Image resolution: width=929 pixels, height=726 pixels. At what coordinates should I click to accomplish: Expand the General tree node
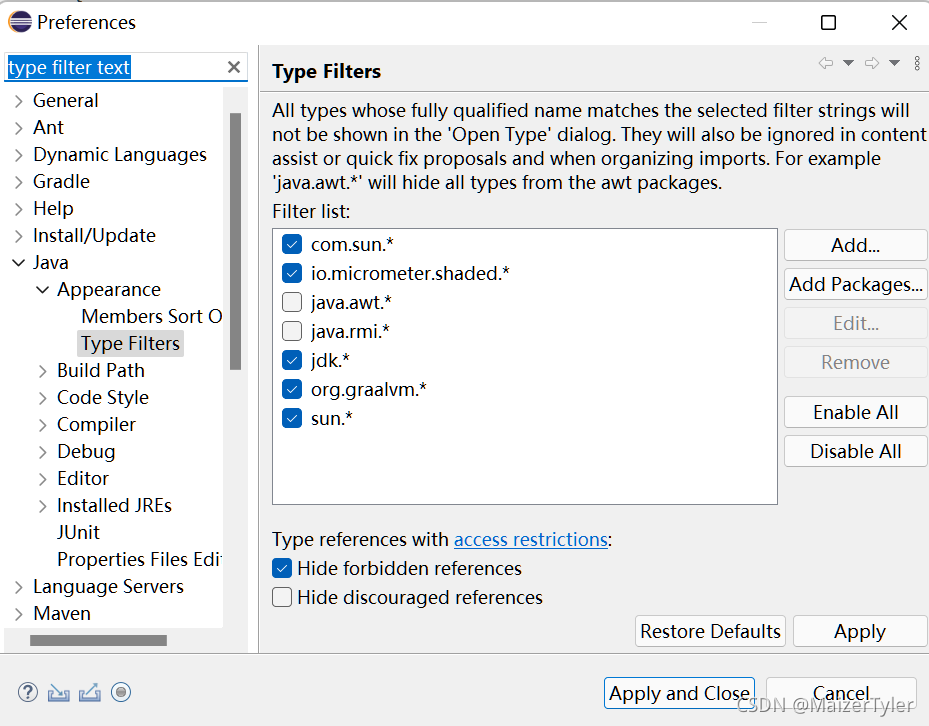coord(17,100)
